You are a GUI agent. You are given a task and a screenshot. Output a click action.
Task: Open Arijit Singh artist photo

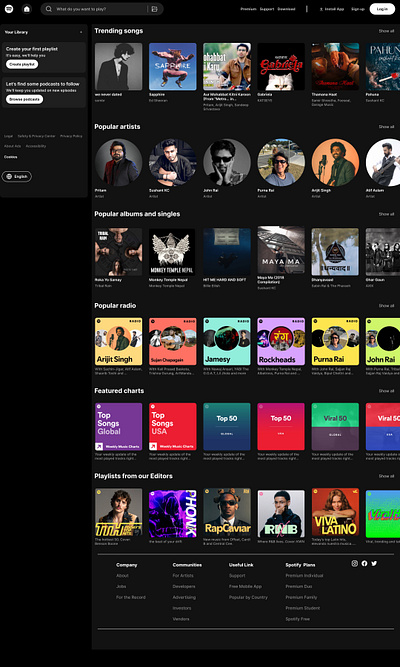(x=335, y=162)
